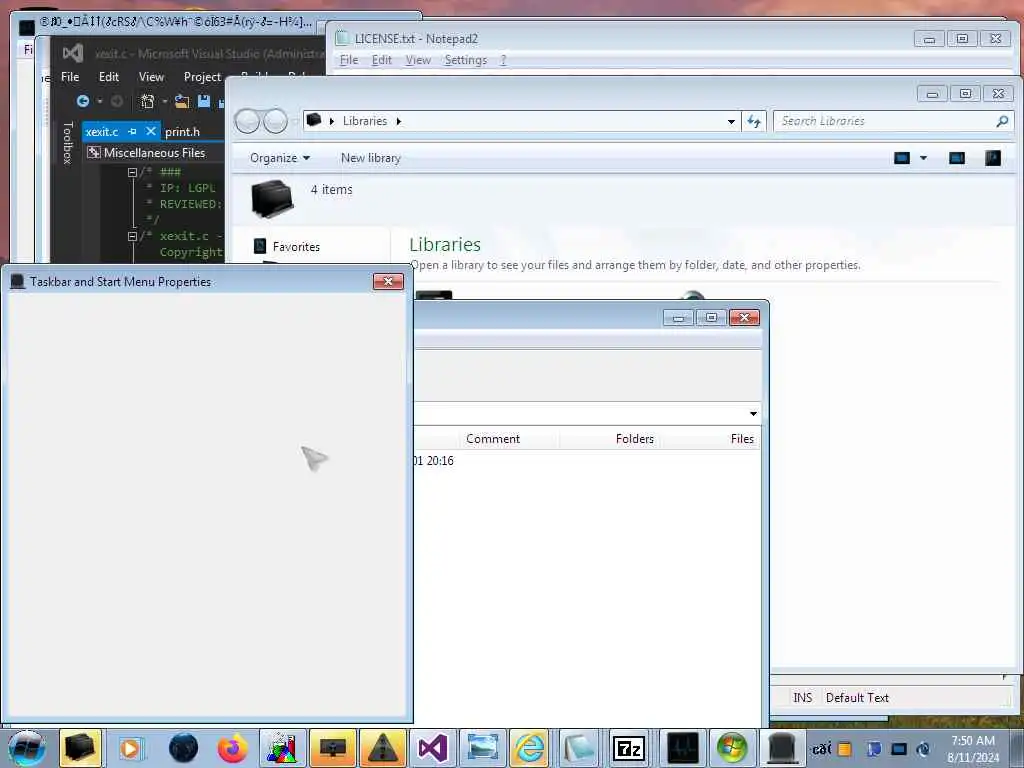Open Visual Studio File menu

click(x=70, y=77)
